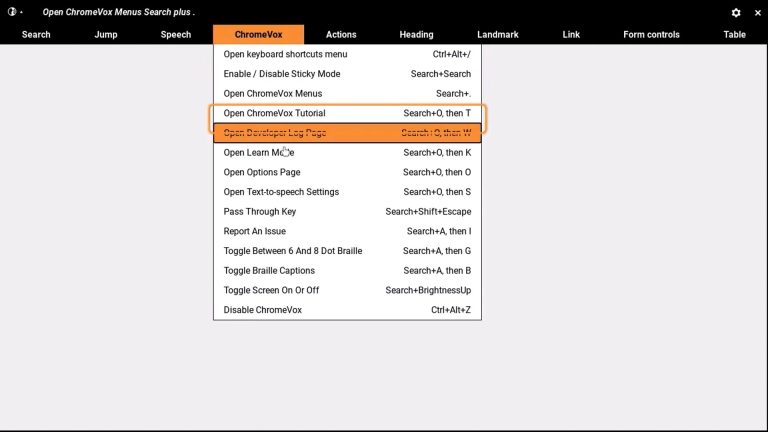Select Open Learn Mode

347,153
